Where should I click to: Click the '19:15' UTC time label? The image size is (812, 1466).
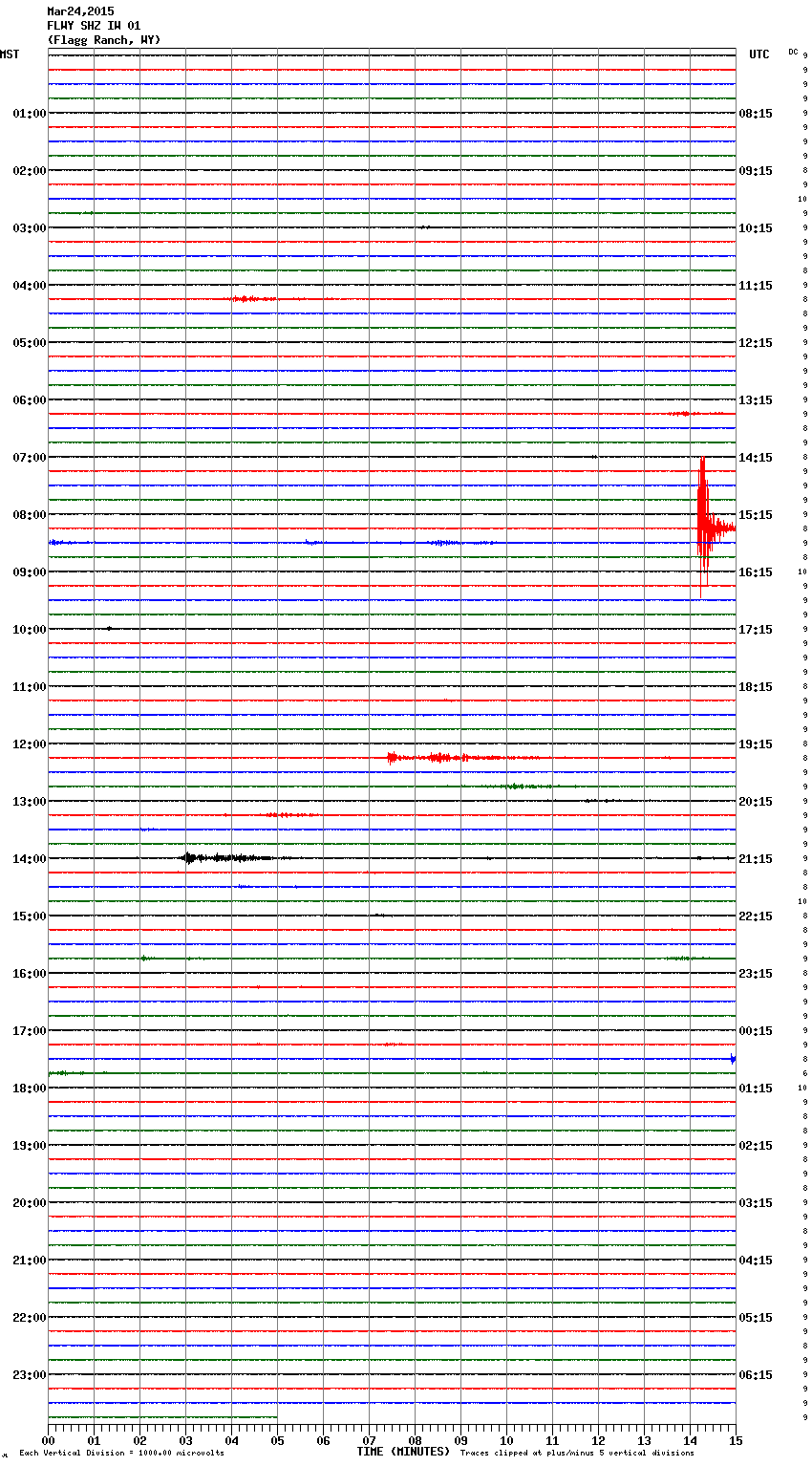[x=756, y=744]
